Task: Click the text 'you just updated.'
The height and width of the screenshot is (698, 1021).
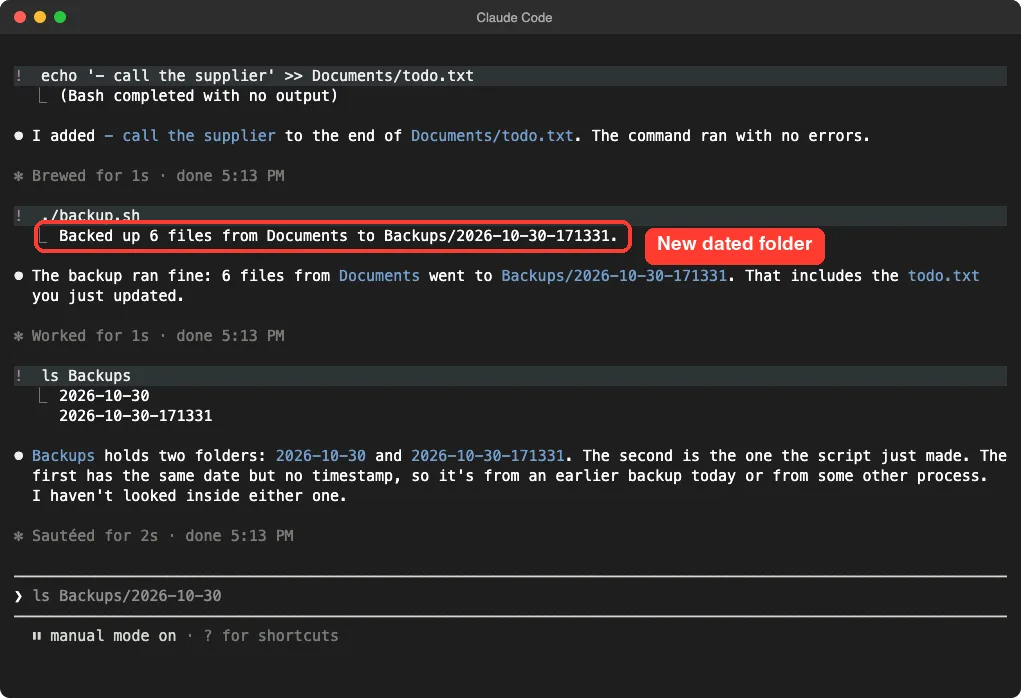Action: (108, 296)
